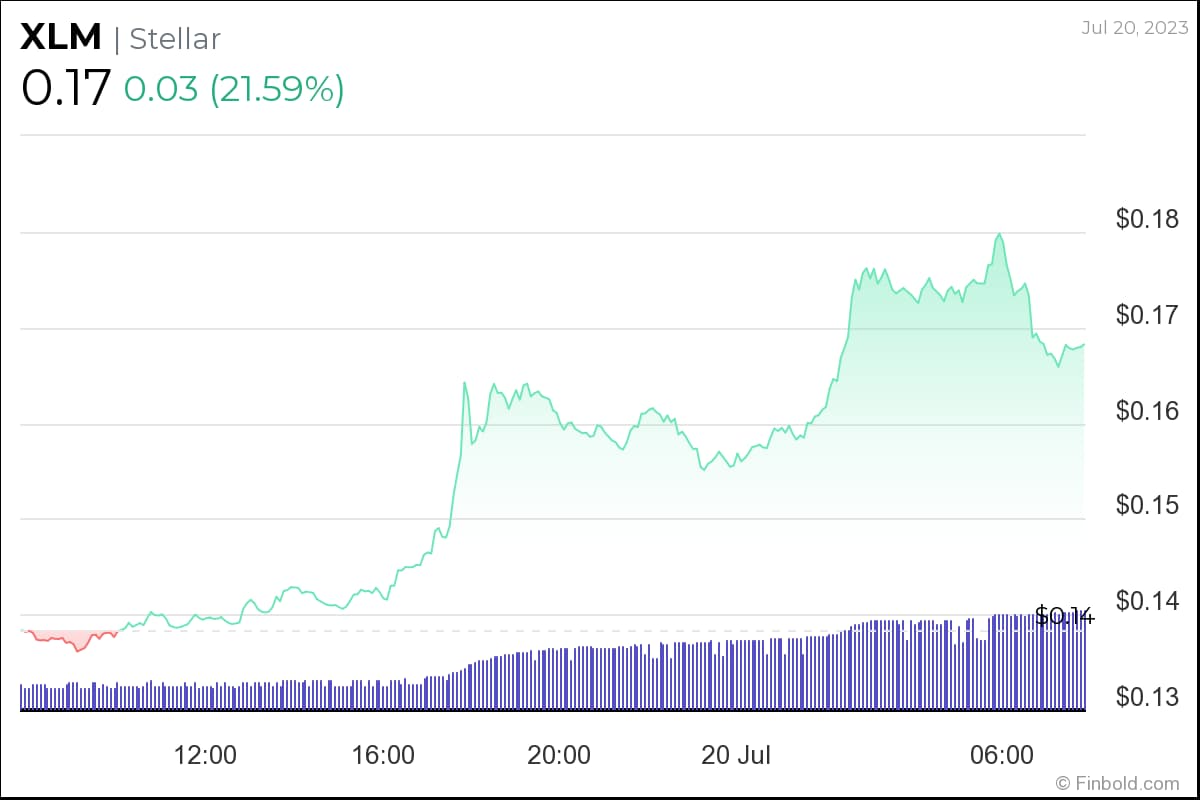Click the XLM ticker symbol
This screenshot has height=800, width=1200.
61,37
